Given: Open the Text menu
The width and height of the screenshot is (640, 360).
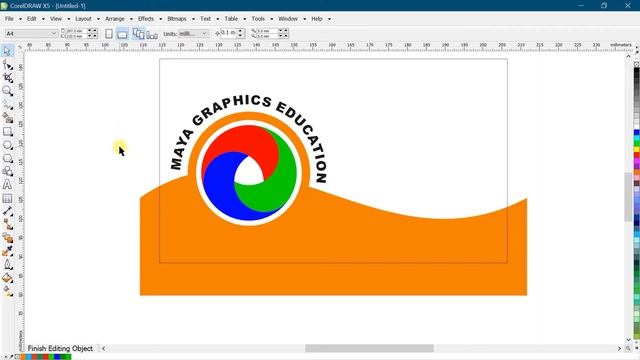Looking at the screenshot, I should [x=205, y=19].
